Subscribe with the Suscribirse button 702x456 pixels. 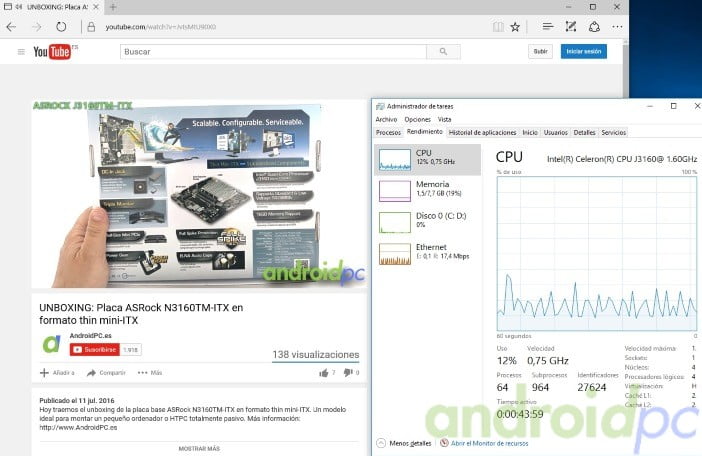95,349
